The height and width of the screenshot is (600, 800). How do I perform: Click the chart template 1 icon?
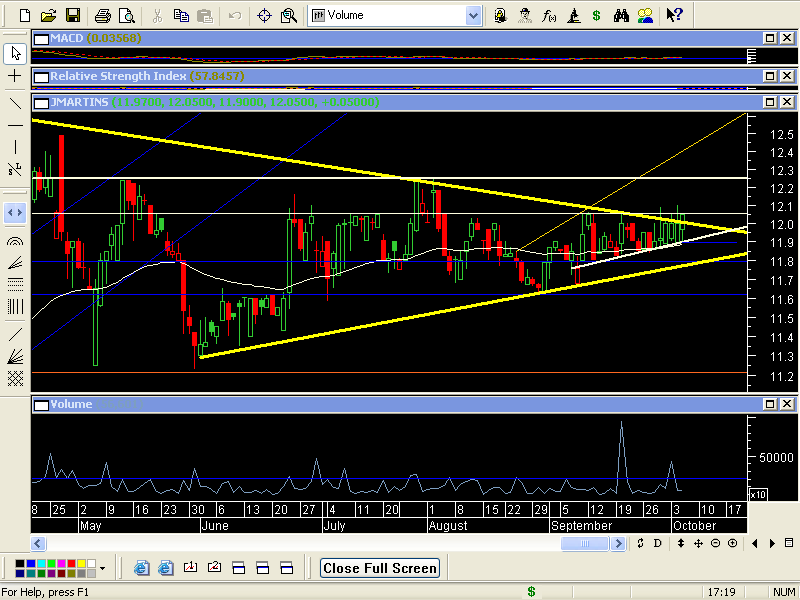point(190,567)
